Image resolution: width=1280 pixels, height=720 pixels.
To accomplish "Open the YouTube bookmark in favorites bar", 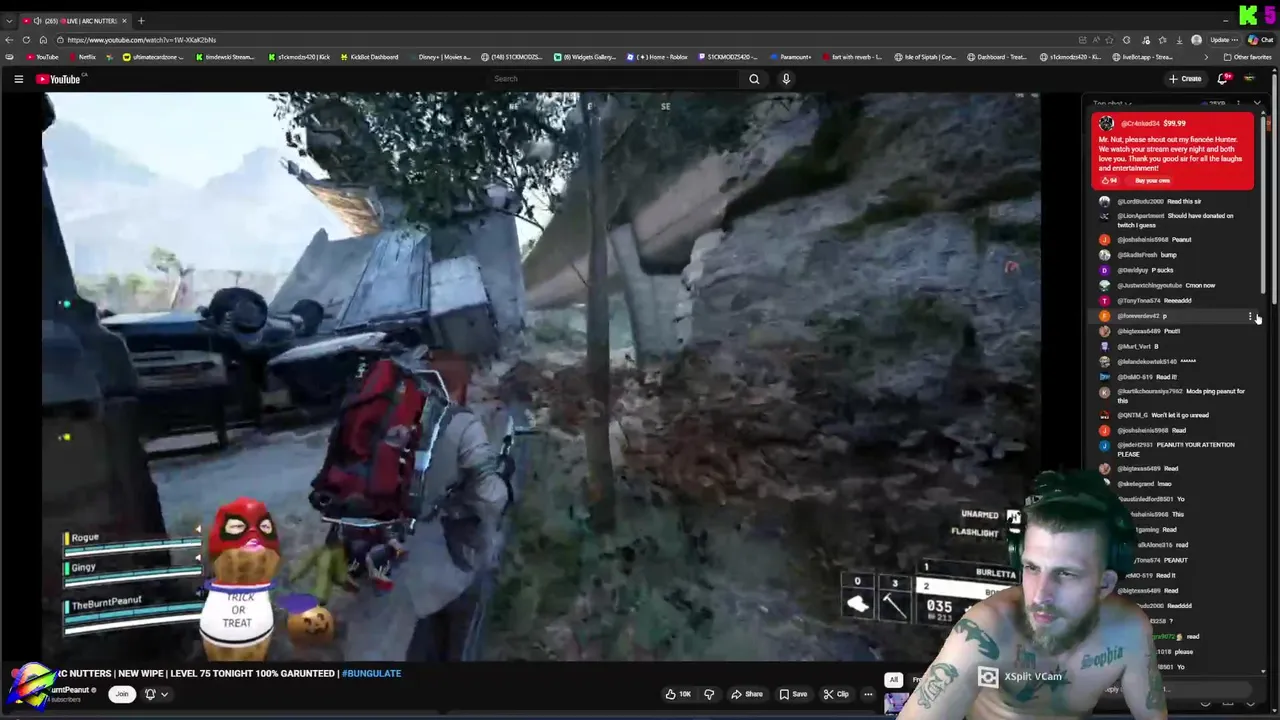I will pos(42,57).
